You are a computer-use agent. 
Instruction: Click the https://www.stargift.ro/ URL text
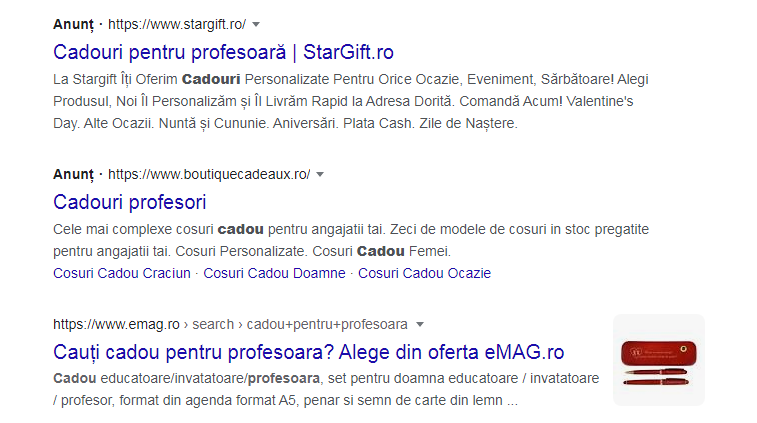[x=176, y=24]
